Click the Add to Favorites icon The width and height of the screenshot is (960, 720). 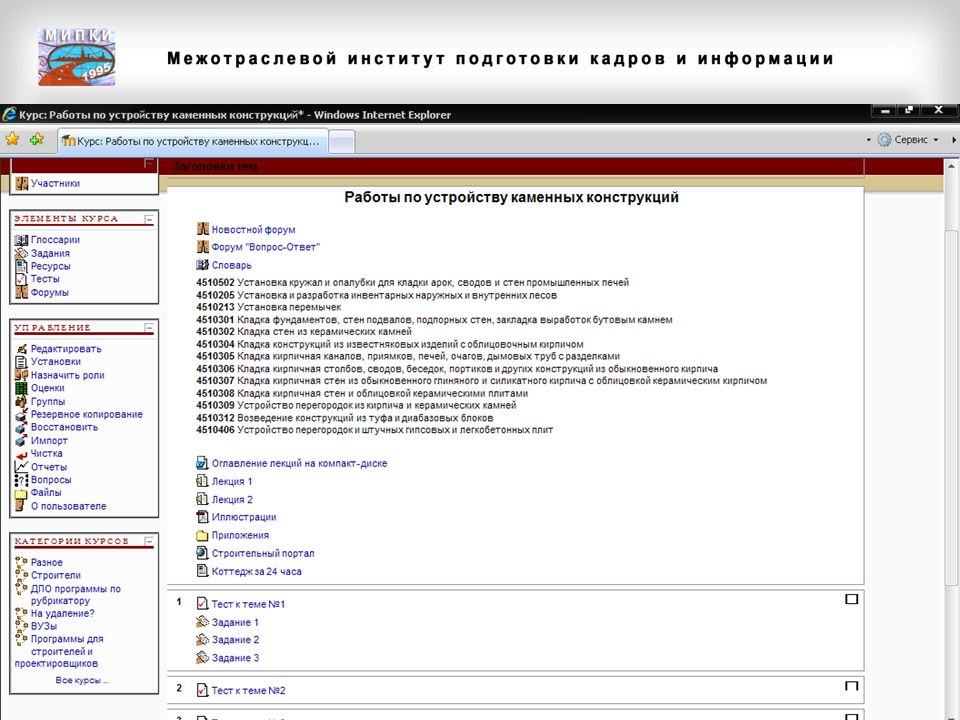coord(37,139)
